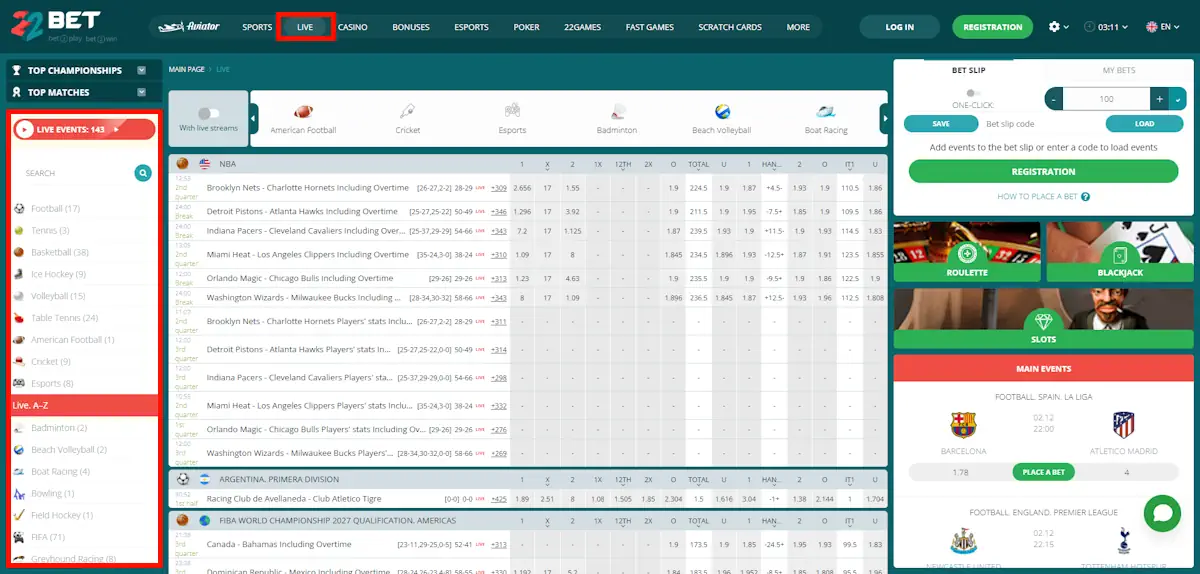
Task: Click odds 2.656 for Brooklyn Nets win
Action: pyautogui.click(x=521, y=188)
